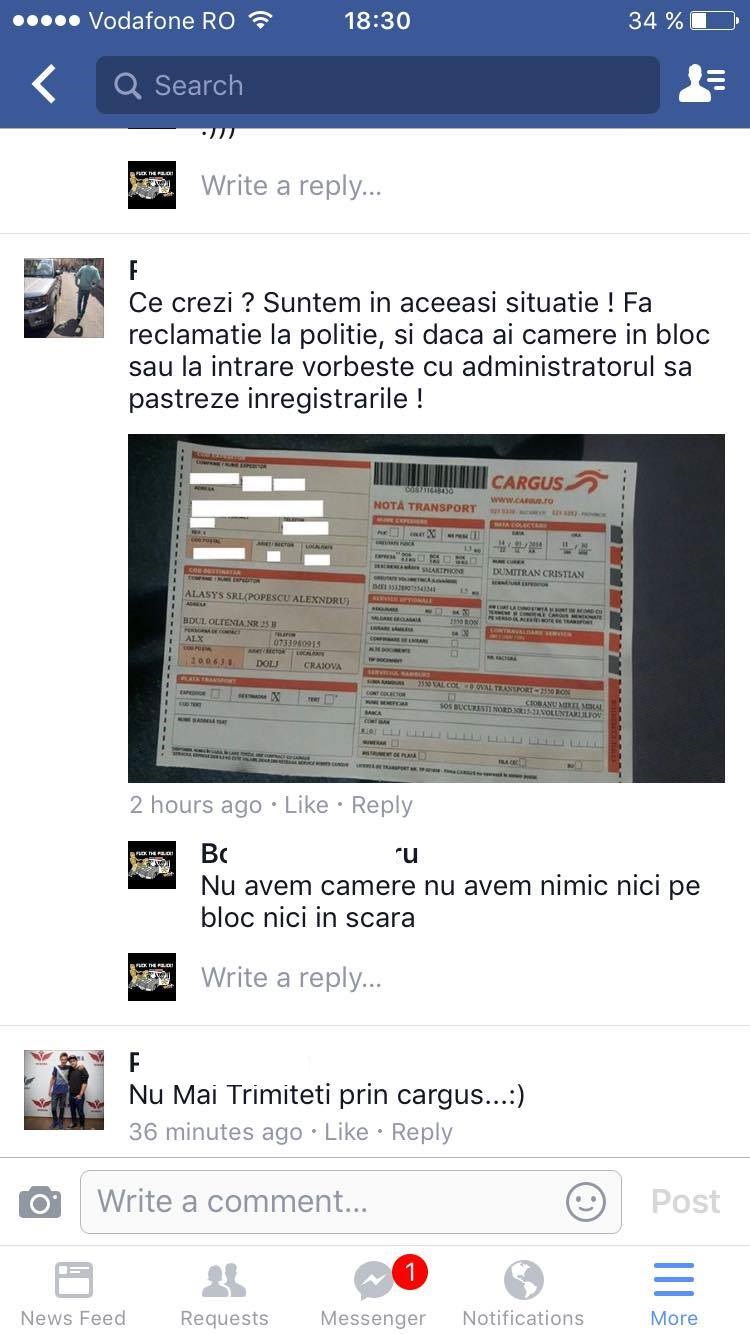Open Messenger with one notification
Image resolution: width=750 pixels, height=1334 pixels.
tap(374, 1293)
